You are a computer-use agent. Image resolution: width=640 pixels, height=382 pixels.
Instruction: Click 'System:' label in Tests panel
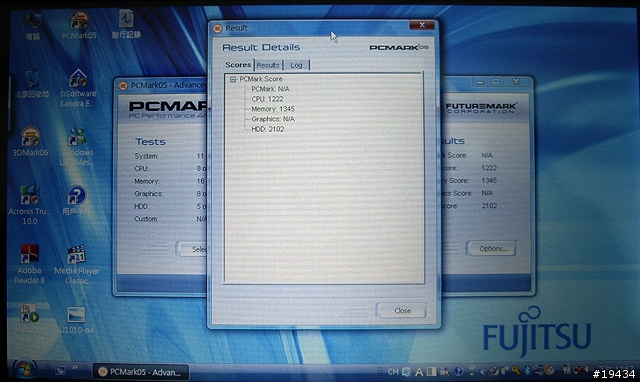[146, 156]
